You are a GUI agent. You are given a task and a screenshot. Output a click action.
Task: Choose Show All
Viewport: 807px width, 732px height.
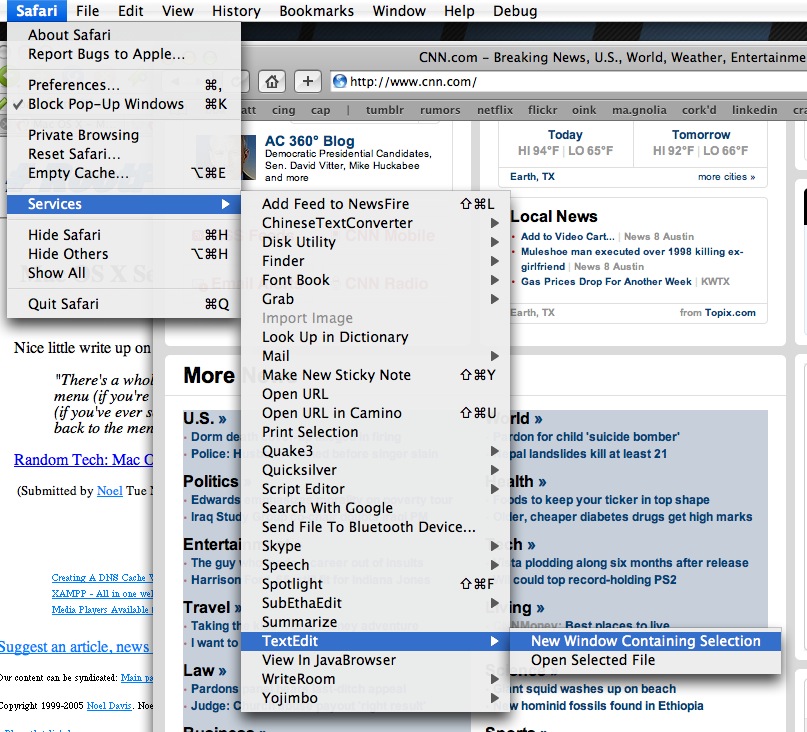(124, 273)
